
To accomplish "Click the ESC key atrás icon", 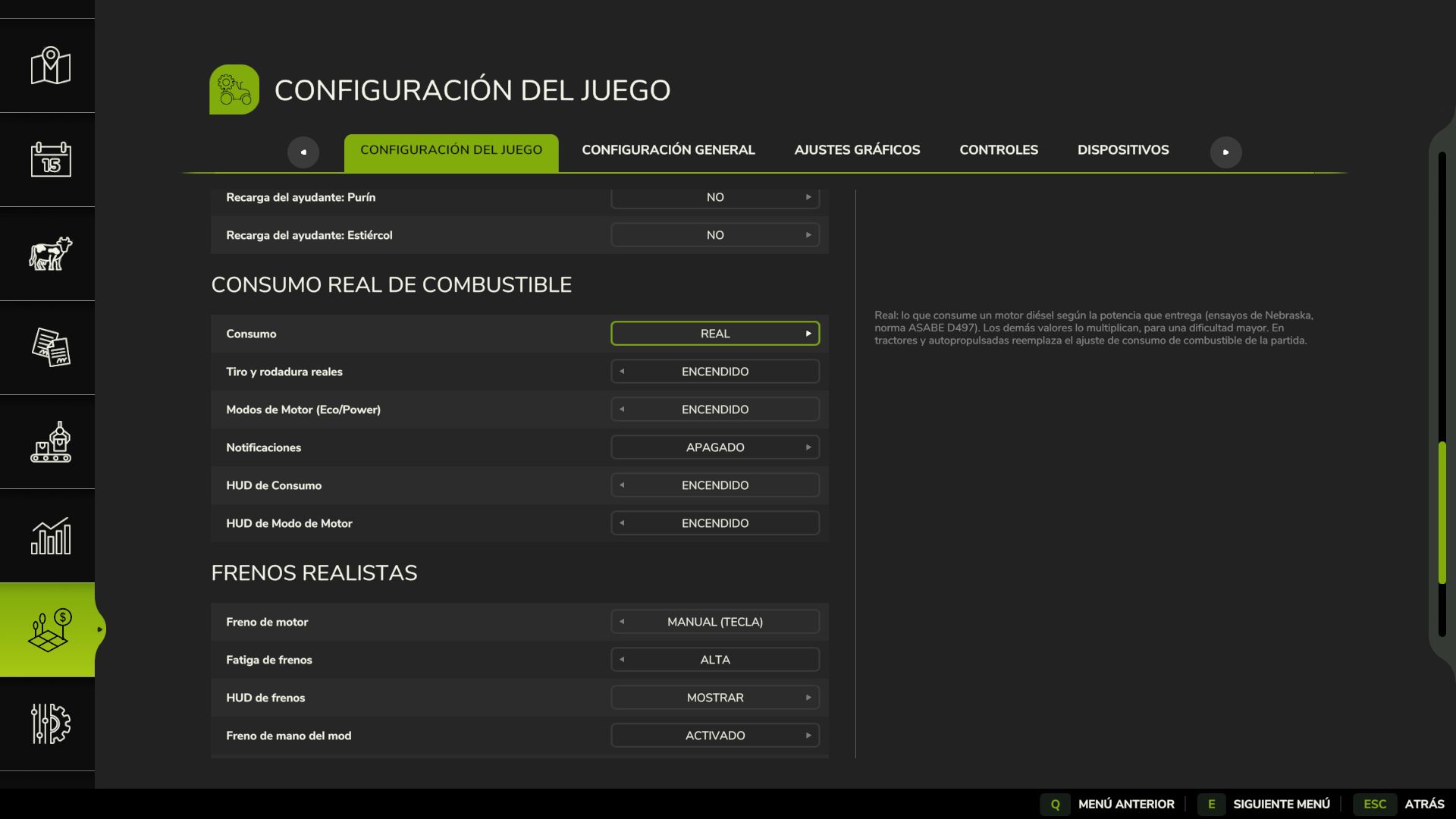I will (1374, 804).
